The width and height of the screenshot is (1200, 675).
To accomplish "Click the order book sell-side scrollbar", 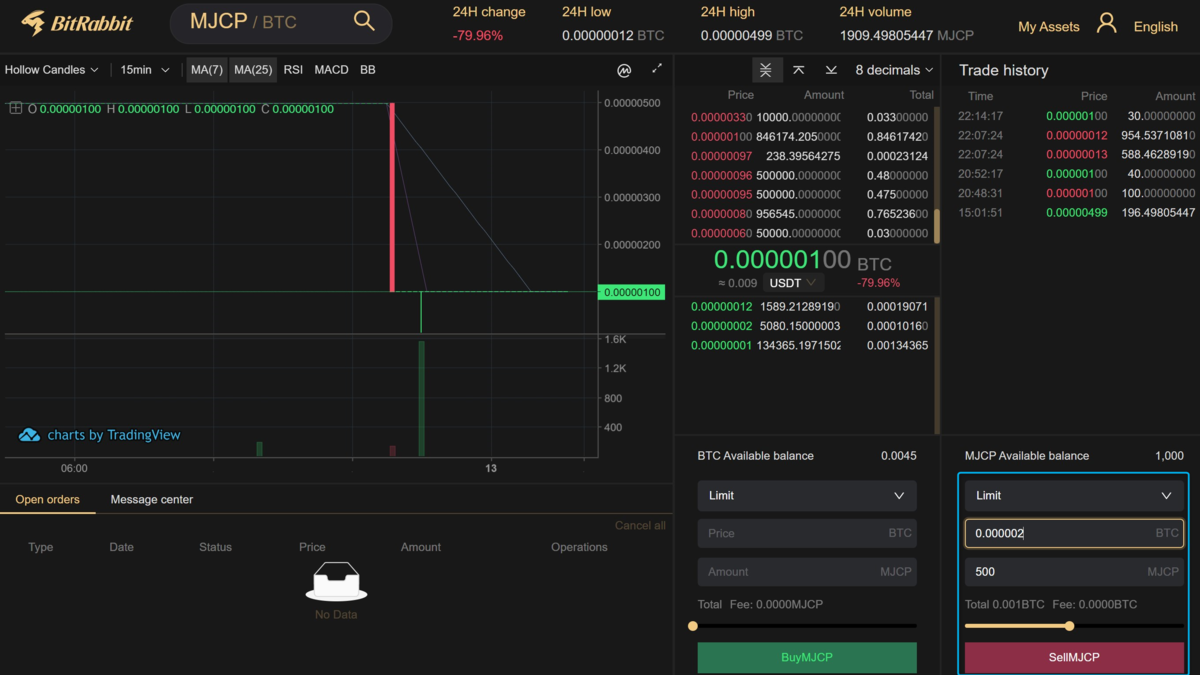I will (x=937, y=225).
